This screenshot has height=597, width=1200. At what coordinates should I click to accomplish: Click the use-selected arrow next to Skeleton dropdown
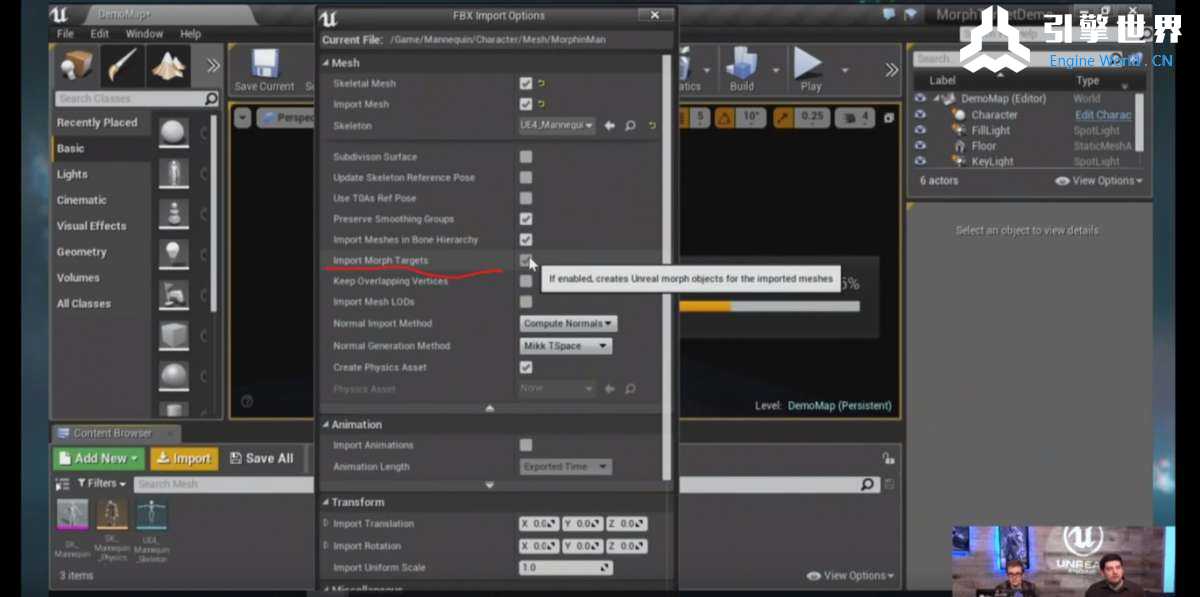(x=610, y=126)
